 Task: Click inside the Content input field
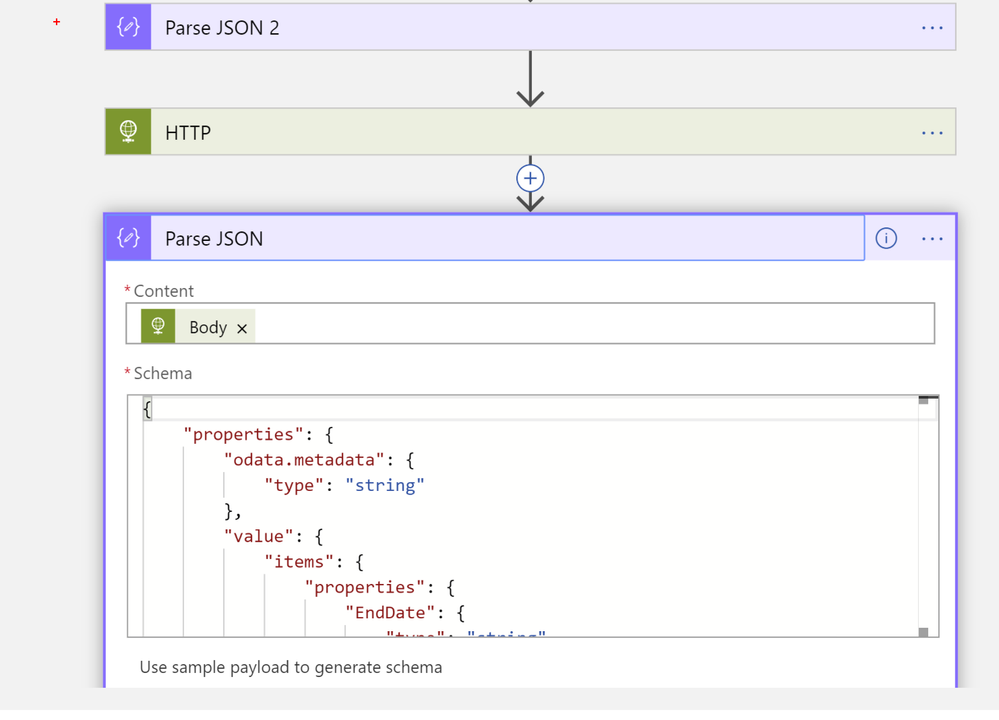(x=530, y=324)
